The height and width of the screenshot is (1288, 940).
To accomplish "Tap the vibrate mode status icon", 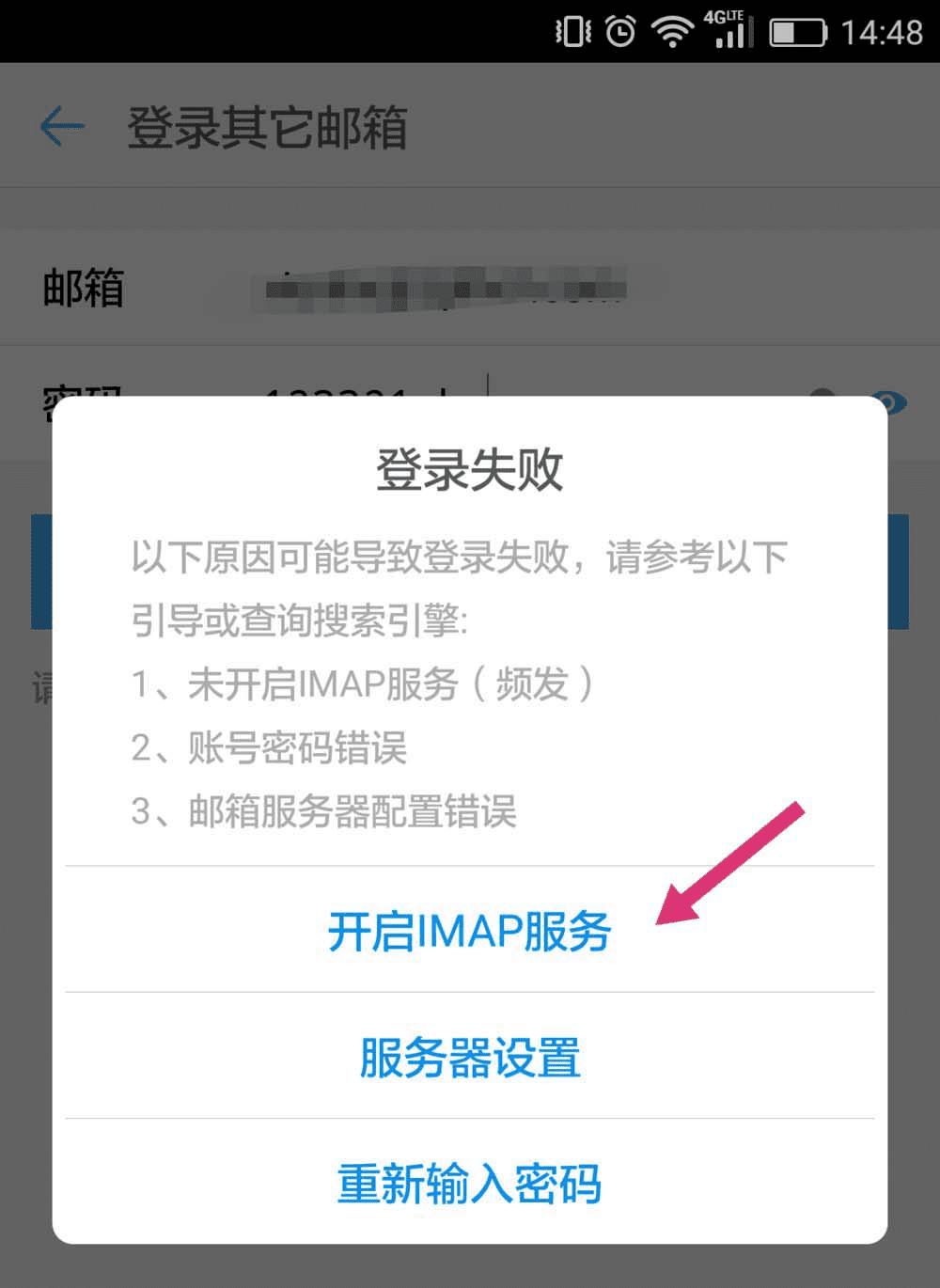I will click(572, 33).
